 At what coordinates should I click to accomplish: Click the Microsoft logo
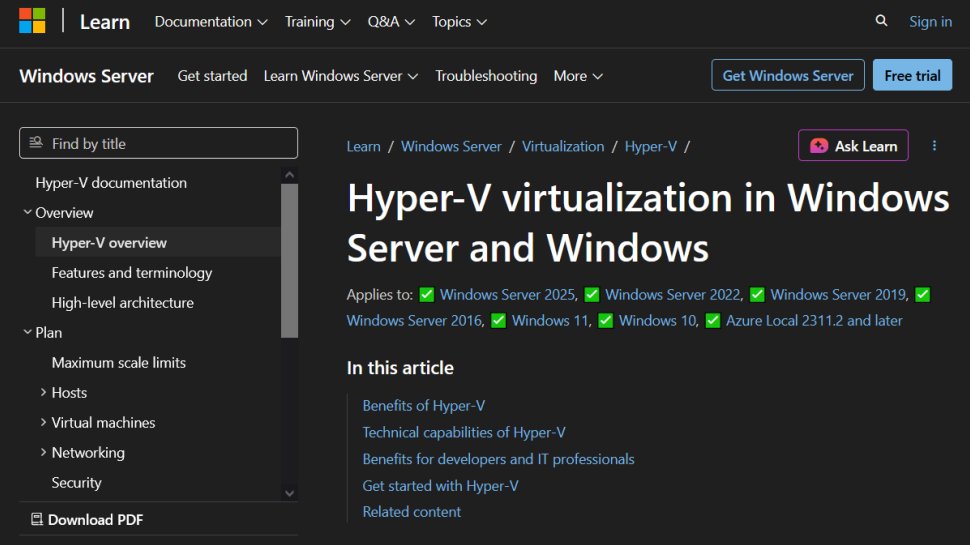coord(32,21)
